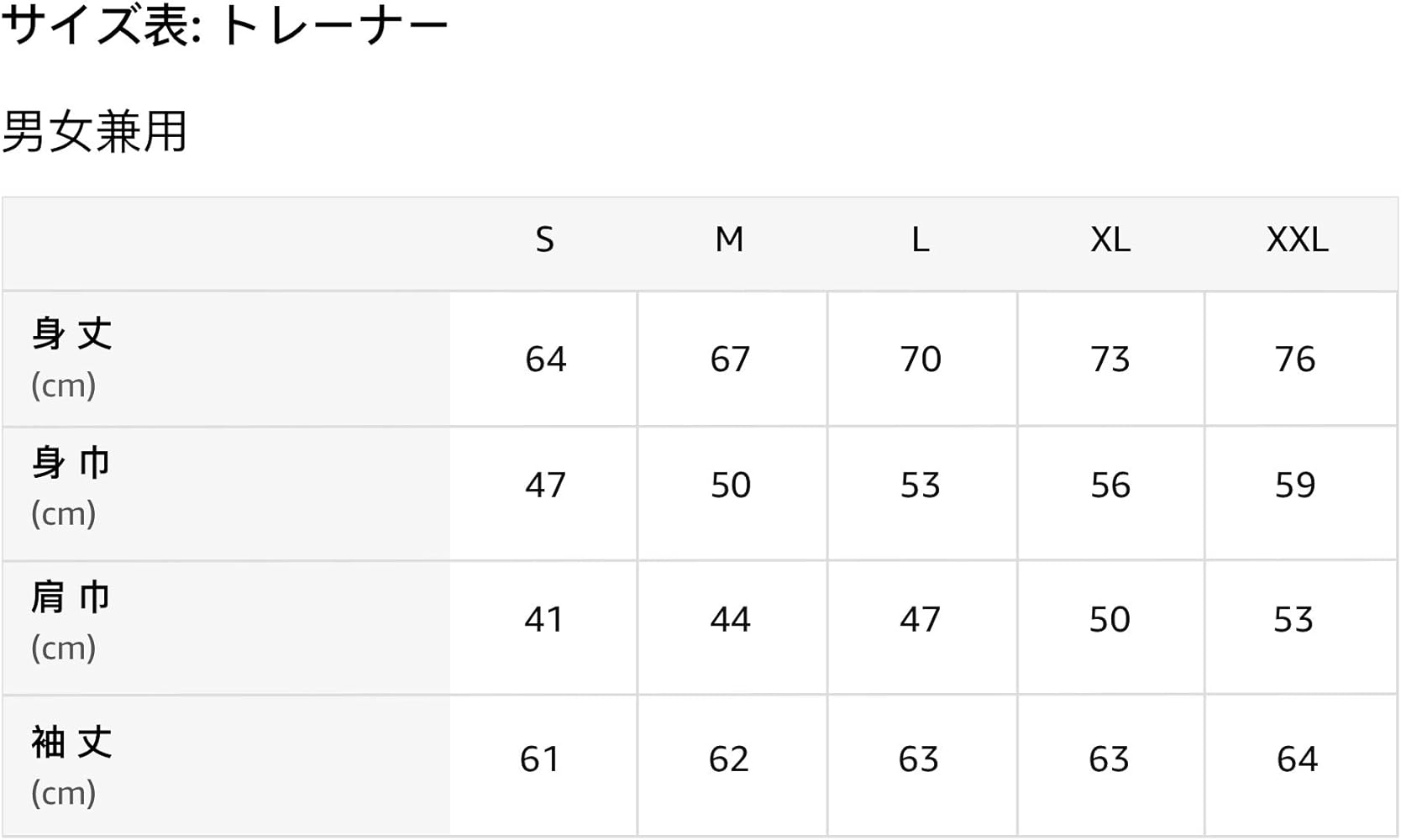Click the XL size column header
Image resolution: width=1401 pixels, height=840 pixels.
coord(1110,240)
